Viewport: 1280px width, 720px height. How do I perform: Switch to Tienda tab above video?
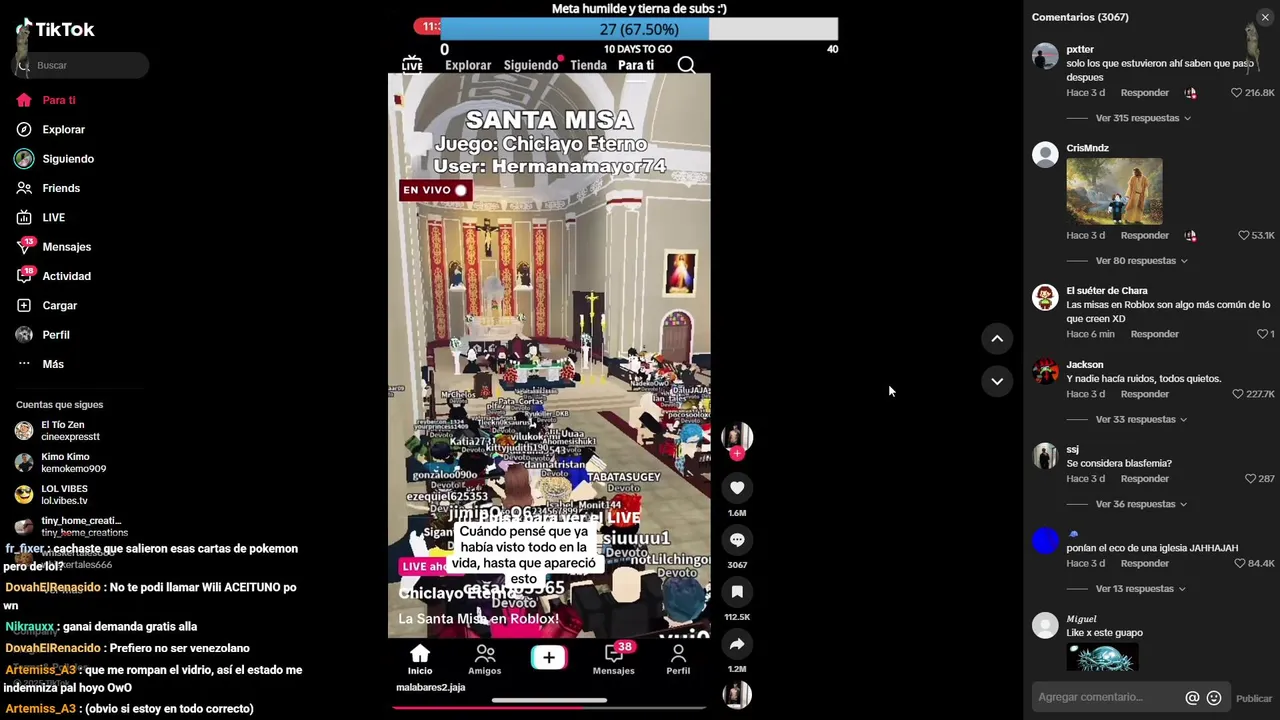click(588, 65)
